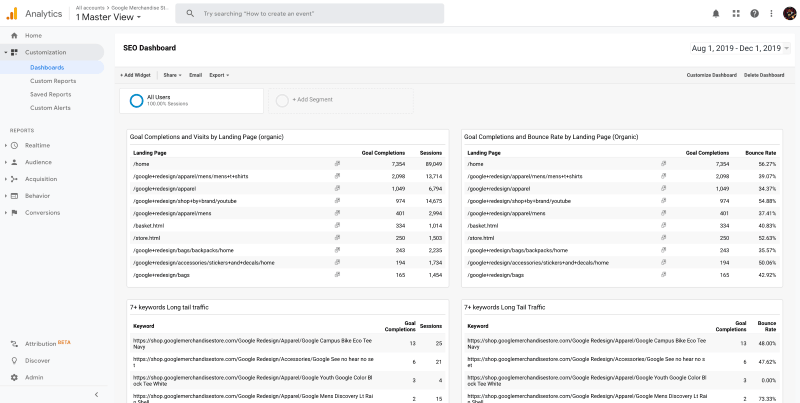
Task: Open /home page link icon in left widget
Action: coord(337,164)
